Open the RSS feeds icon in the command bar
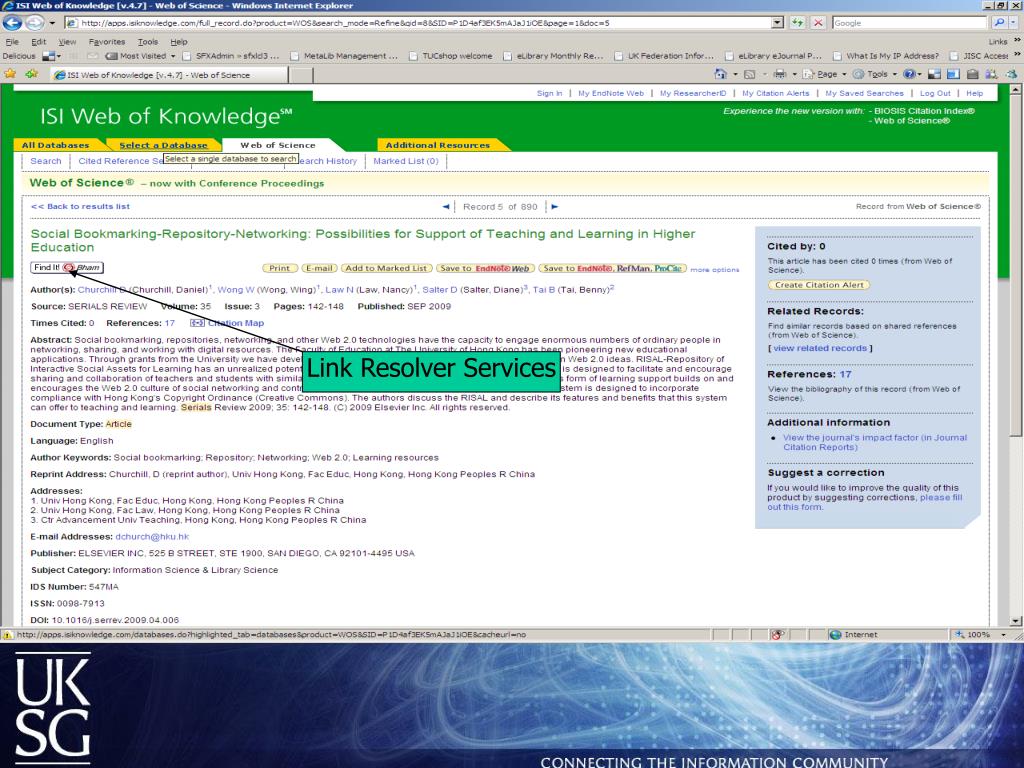Screen dimensions: 1024x768 click(x=750, y=74)
